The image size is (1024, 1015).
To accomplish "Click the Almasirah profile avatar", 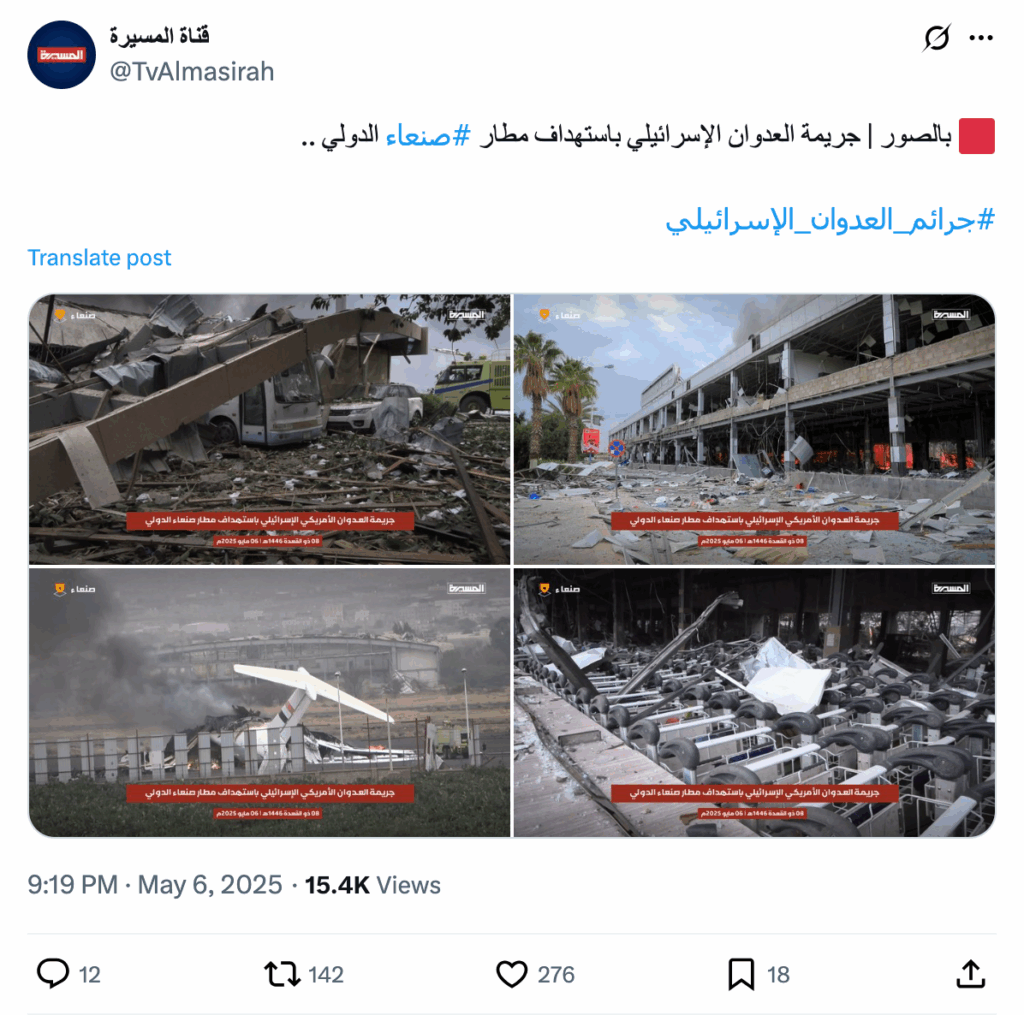I will pyautogui.click(x=61, y=55).
